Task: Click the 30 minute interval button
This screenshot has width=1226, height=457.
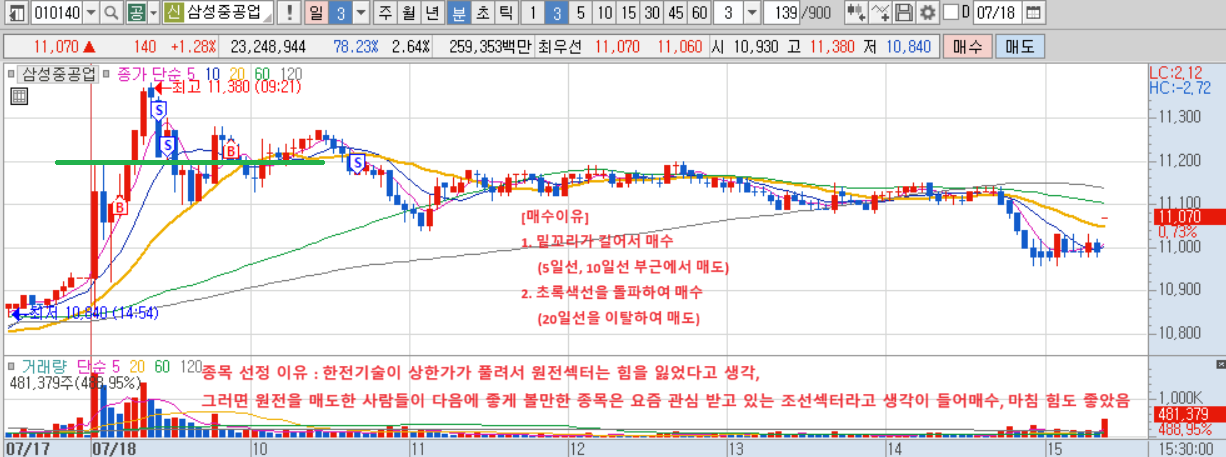Action: click(651, 13)
